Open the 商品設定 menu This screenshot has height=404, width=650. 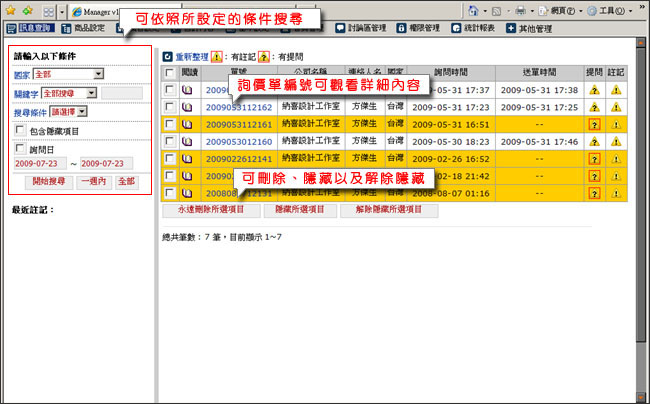pos(83,28)
